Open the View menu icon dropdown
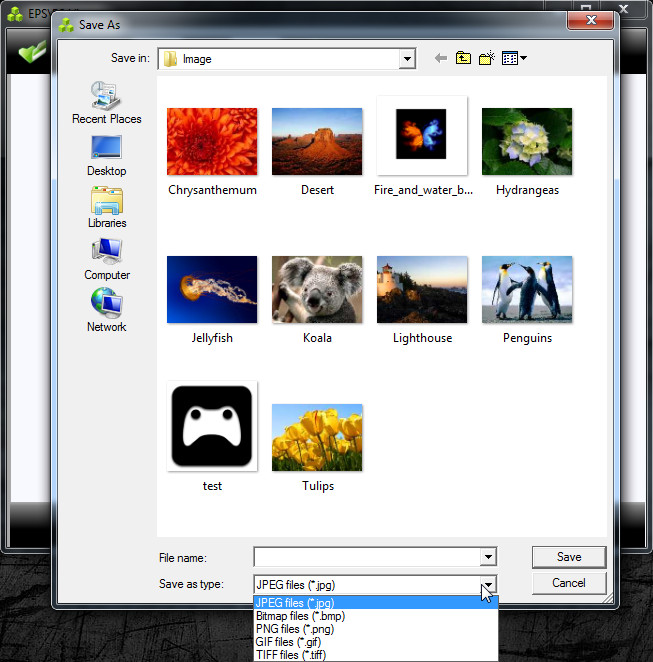 point(514,58)
